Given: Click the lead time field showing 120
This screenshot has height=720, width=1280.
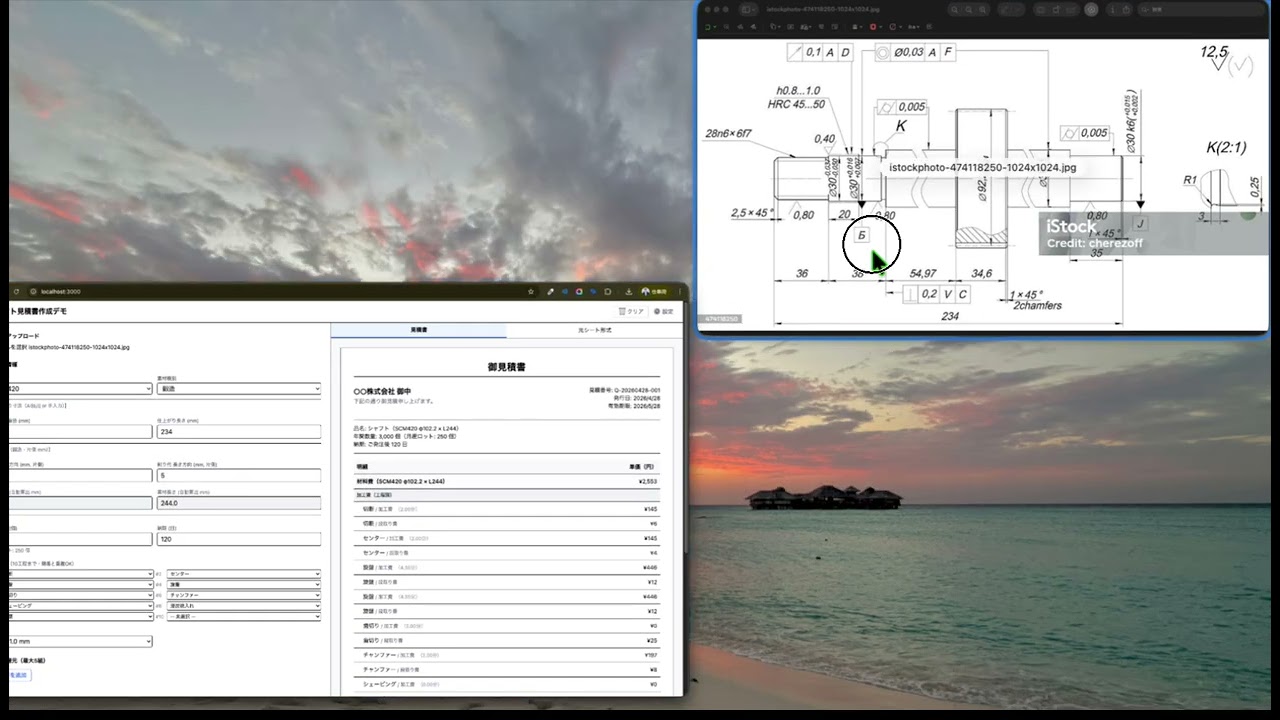Looking at the screenshot, I should [x=239, y=539].
